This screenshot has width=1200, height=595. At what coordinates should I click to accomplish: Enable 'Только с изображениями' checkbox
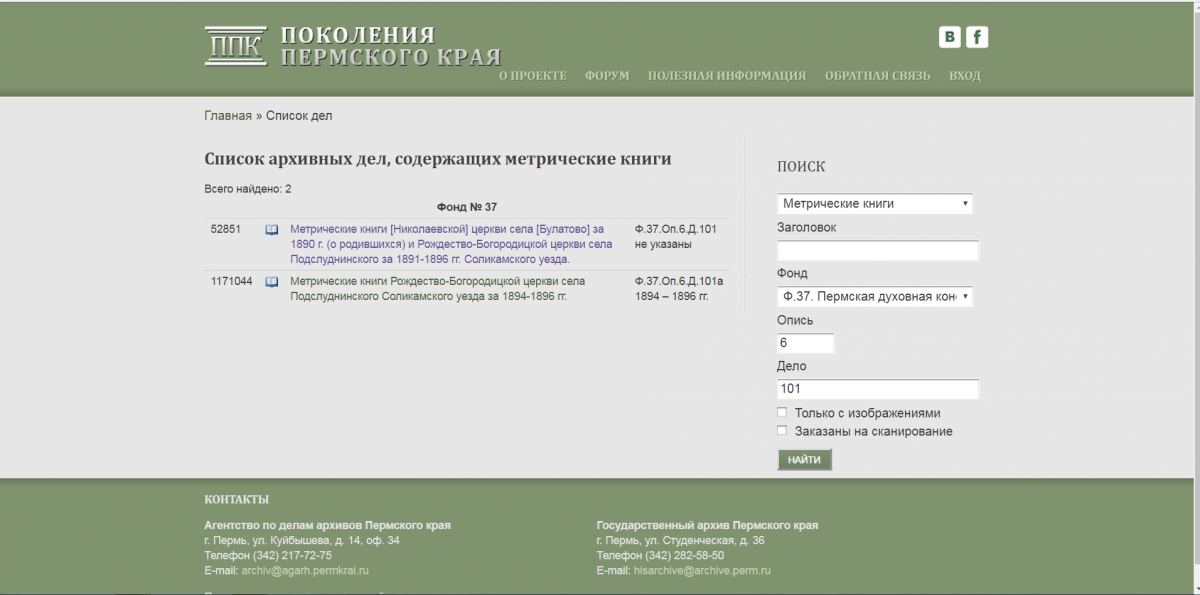[x=782, y=413]
